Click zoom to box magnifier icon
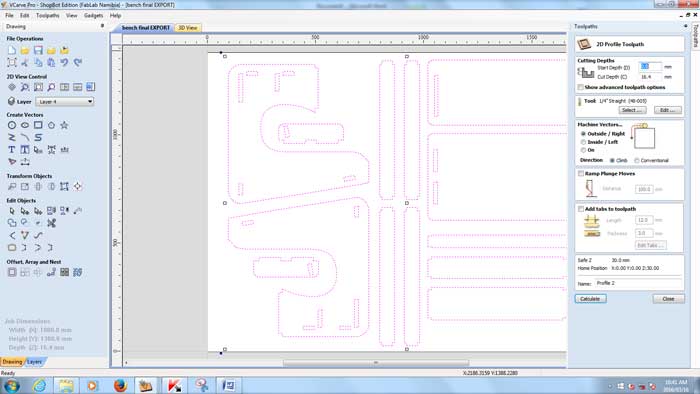Image resolution: width=700 pixels, height=394 pixels. click(25, 87)
